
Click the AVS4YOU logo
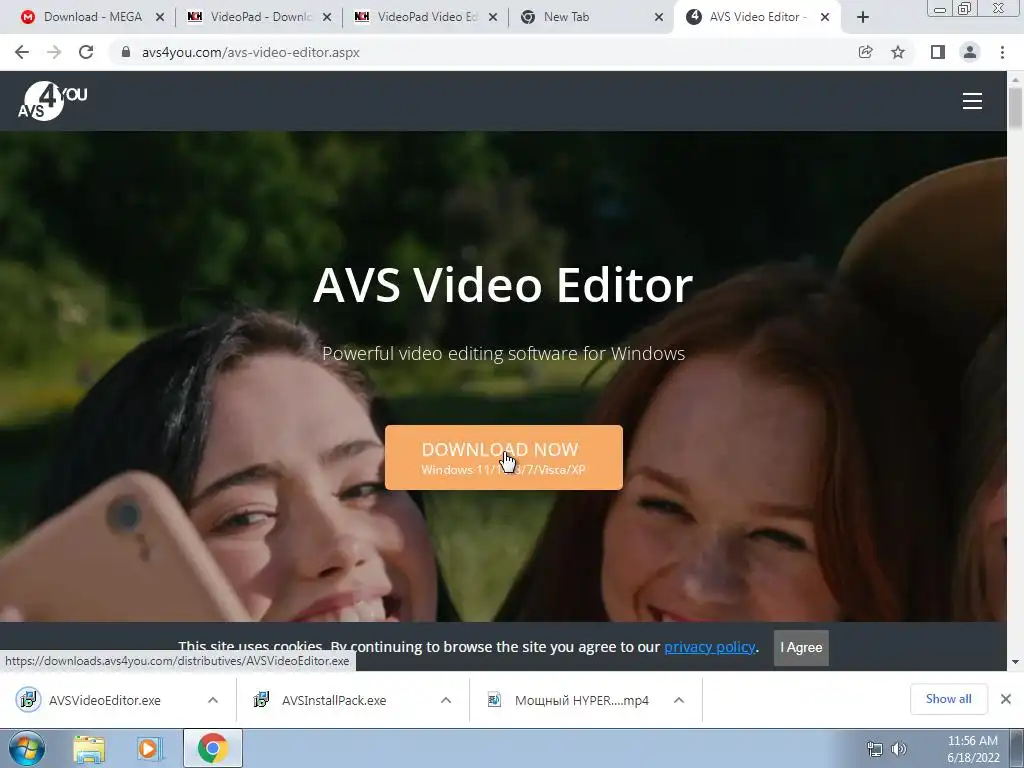(52, 101)
